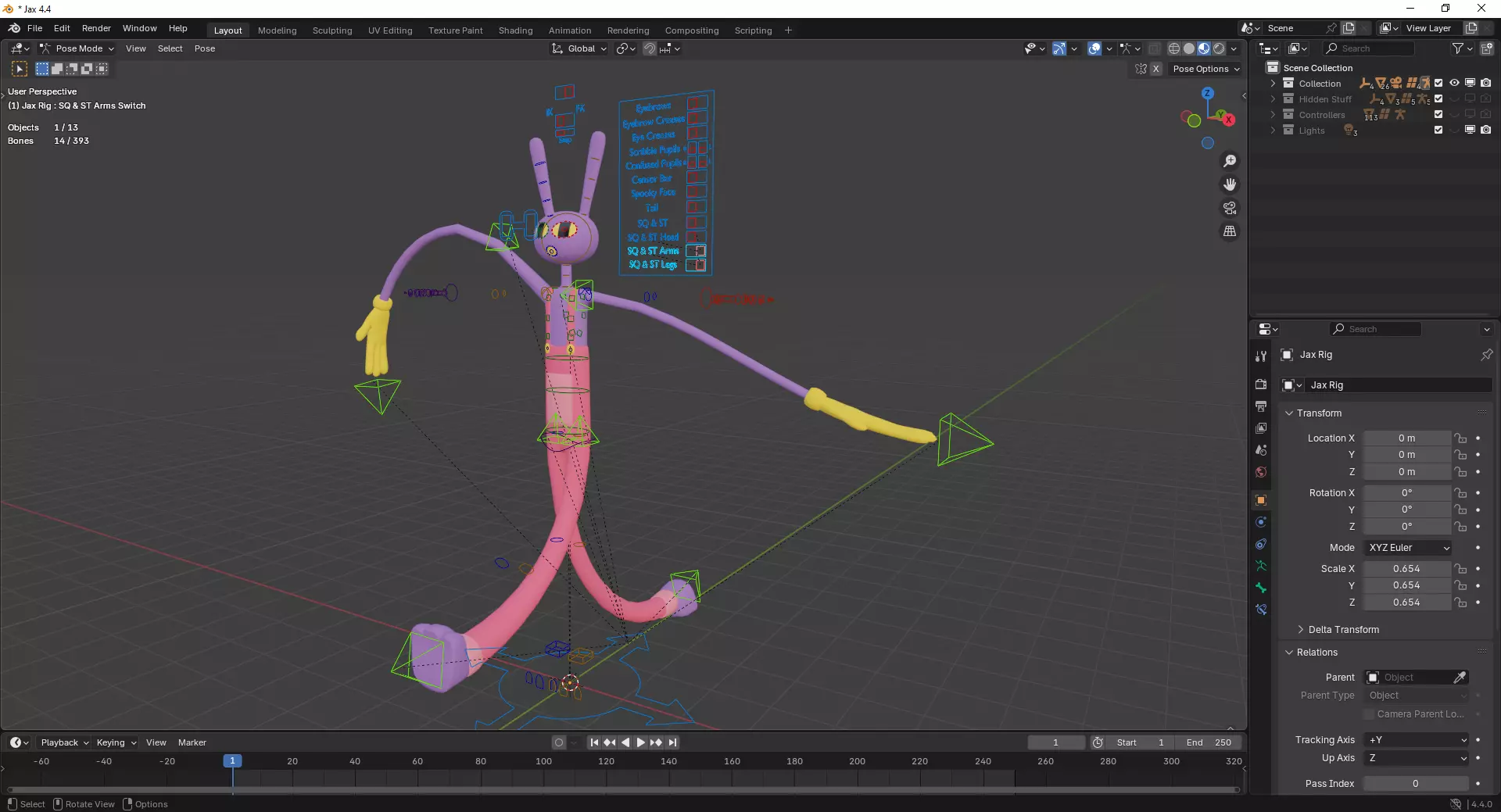Viewport: 1501px width, 812px height.
Task: Click the red X axis on the navigation gizmo
Action: (x=1229, y=120)
